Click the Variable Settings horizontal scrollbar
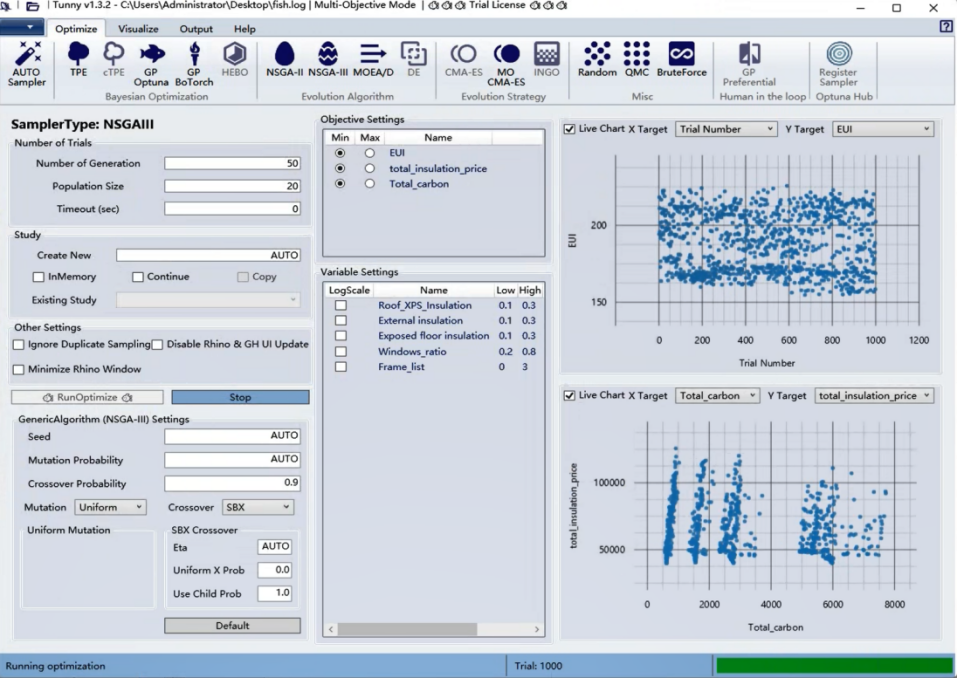 click(407, 629)
